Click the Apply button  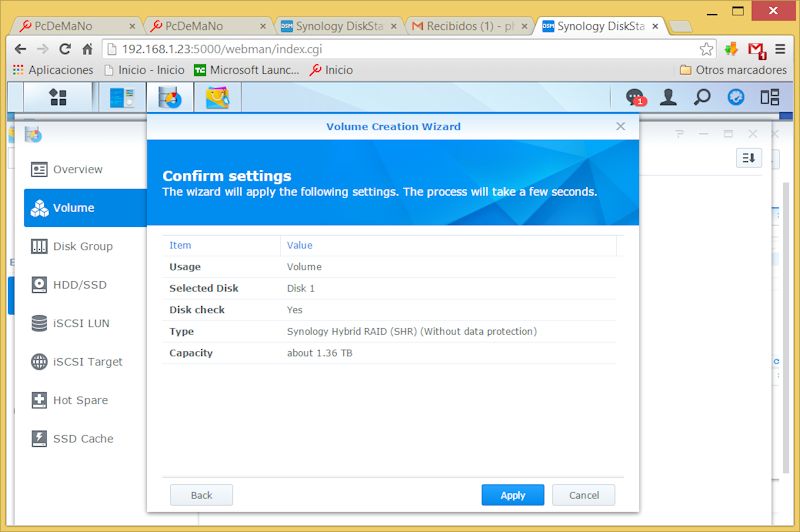pos(513,495)
